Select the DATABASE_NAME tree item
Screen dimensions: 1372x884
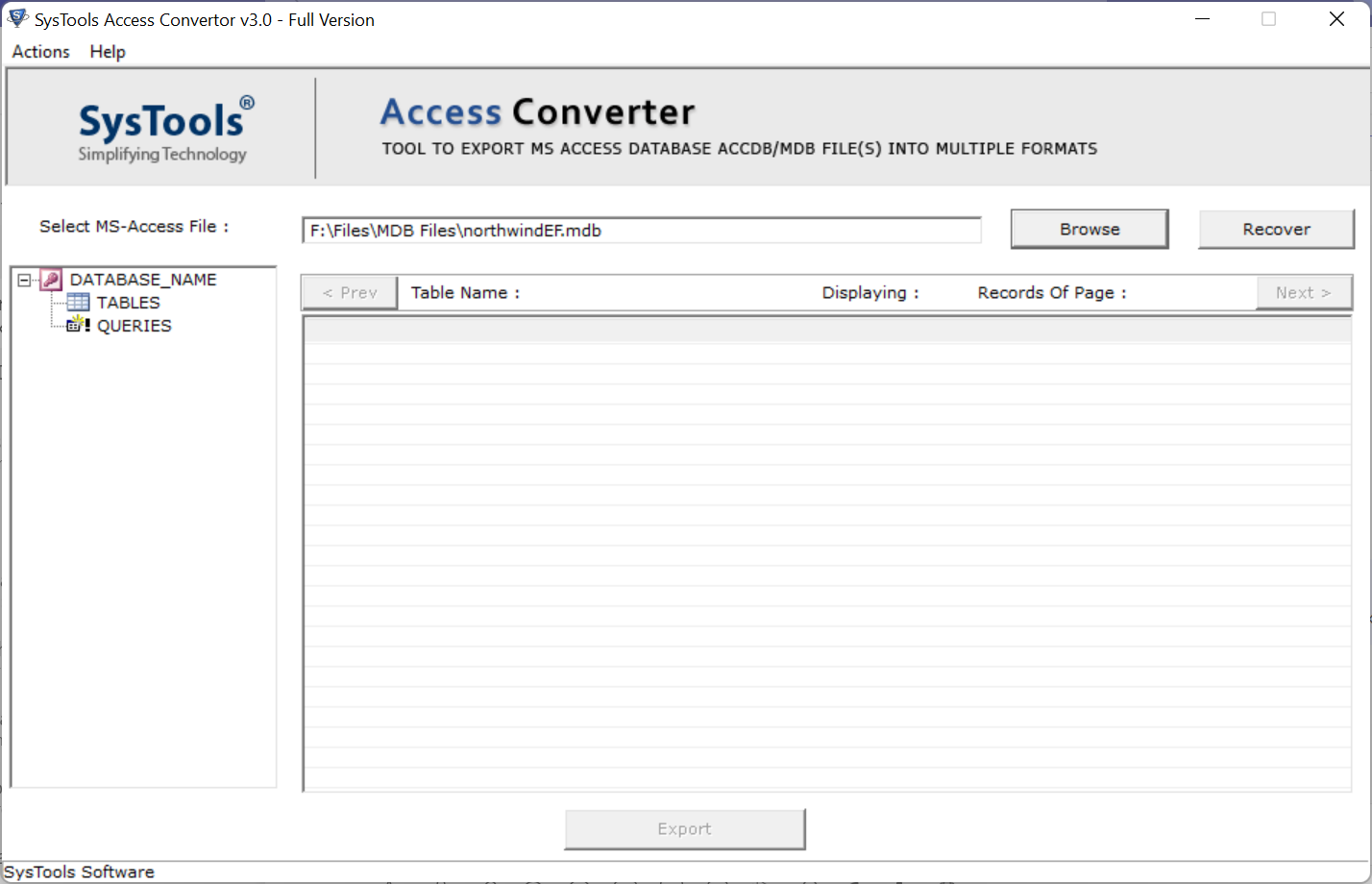(x=143, y=280)
